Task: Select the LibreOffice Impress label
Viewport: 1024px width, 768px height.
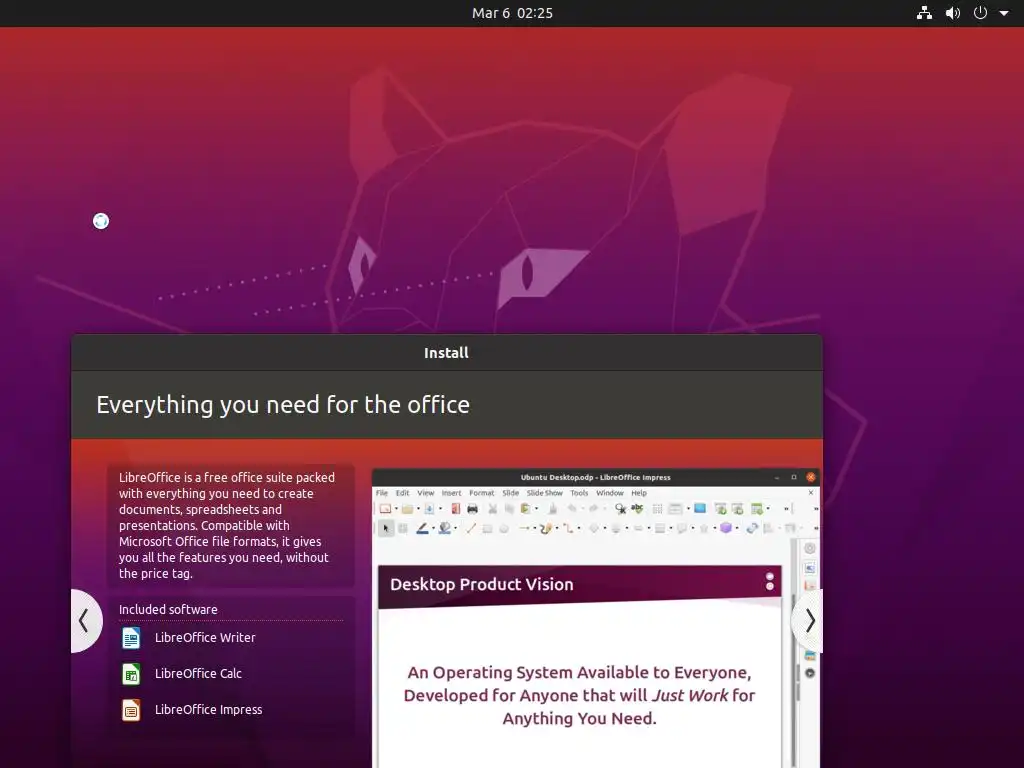Action: pyautogui.click(x=208, y=709)
